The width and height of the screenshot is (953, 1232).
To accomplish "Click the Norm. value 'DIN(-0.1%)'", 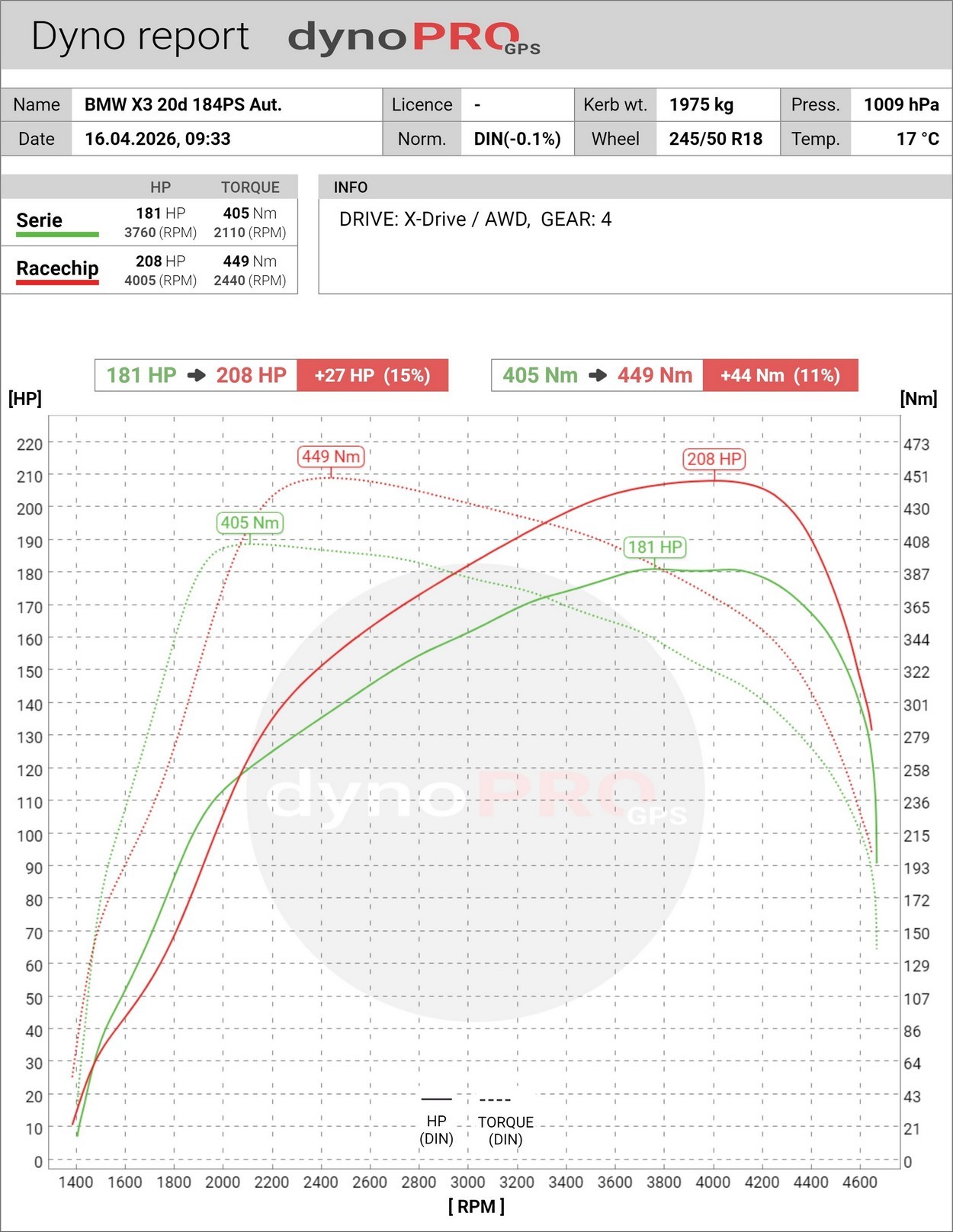I will pos(517,139).
